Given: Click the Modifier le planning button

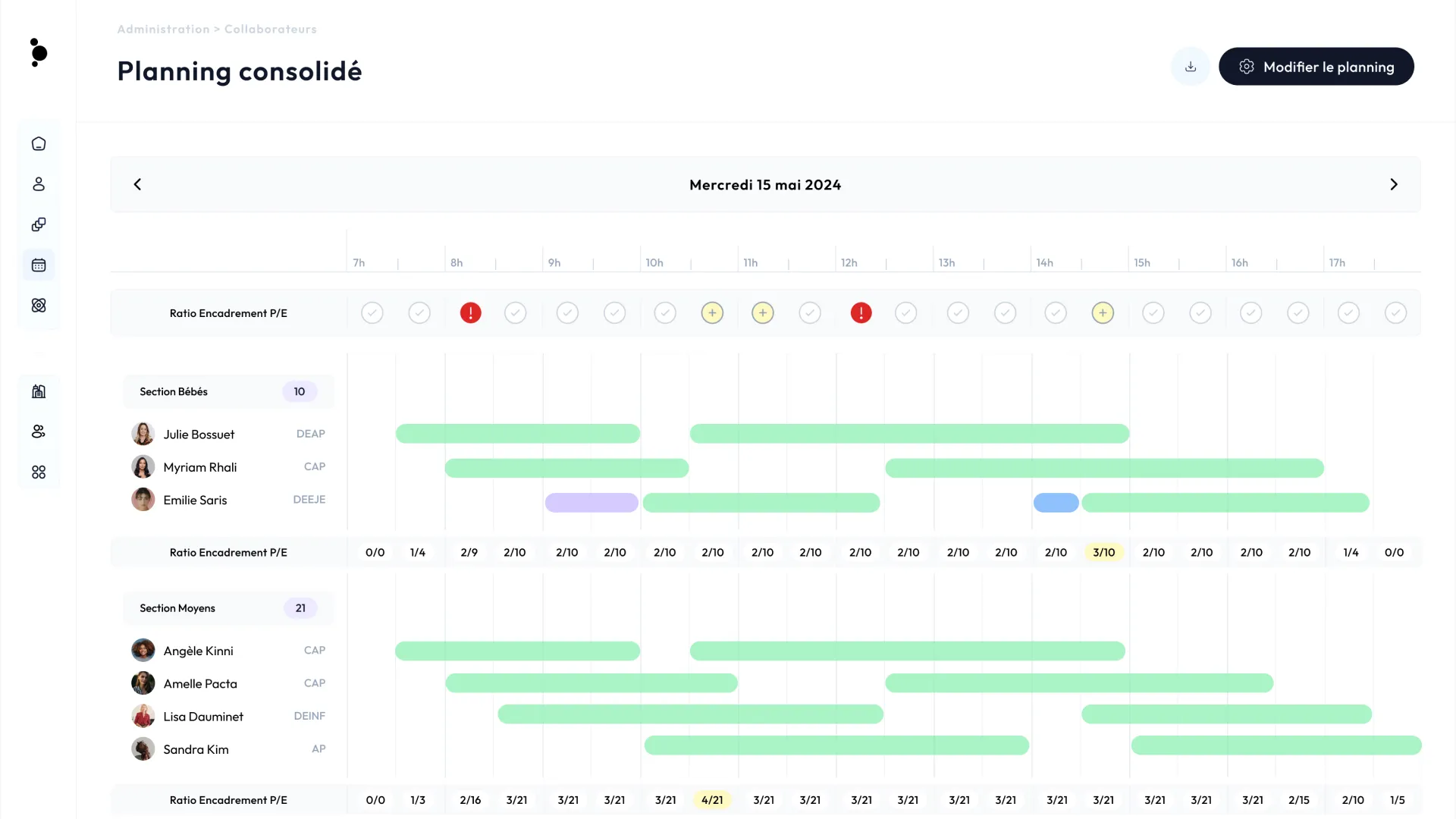Looking at the screenshot, I should point(1316,67).
